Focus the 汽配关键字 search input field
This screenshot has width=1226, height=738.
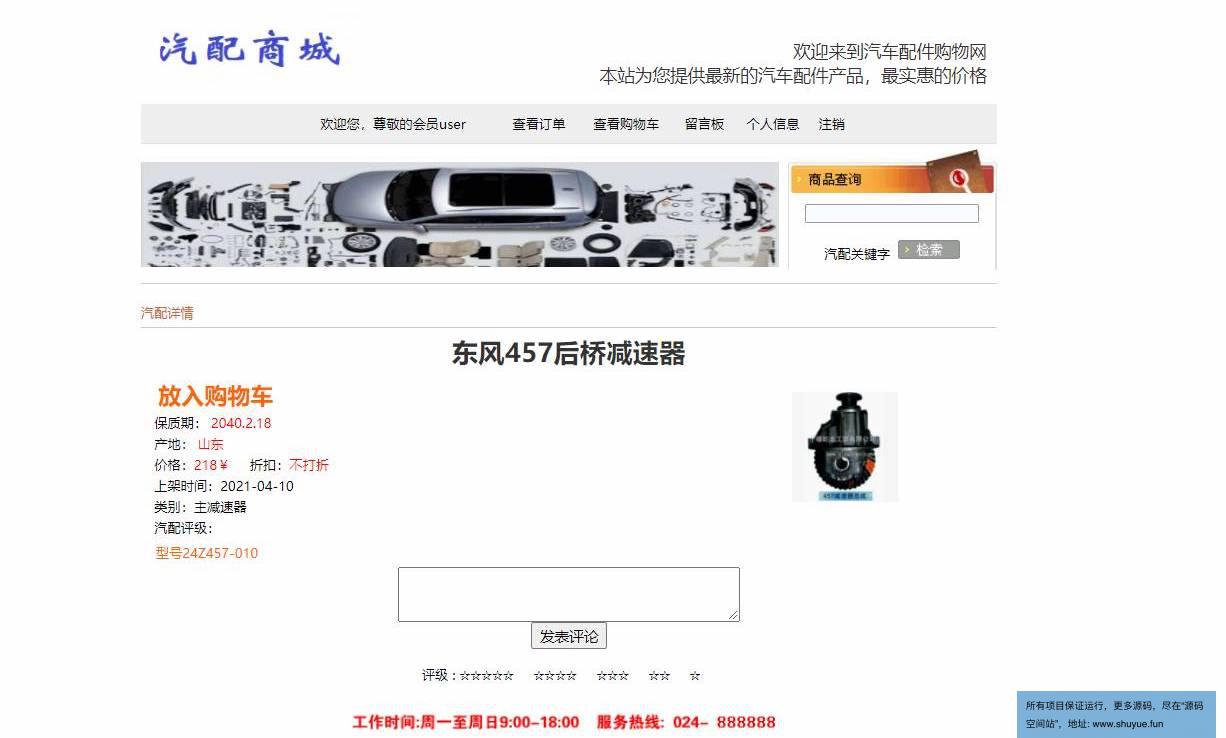(x=892, y=213)
